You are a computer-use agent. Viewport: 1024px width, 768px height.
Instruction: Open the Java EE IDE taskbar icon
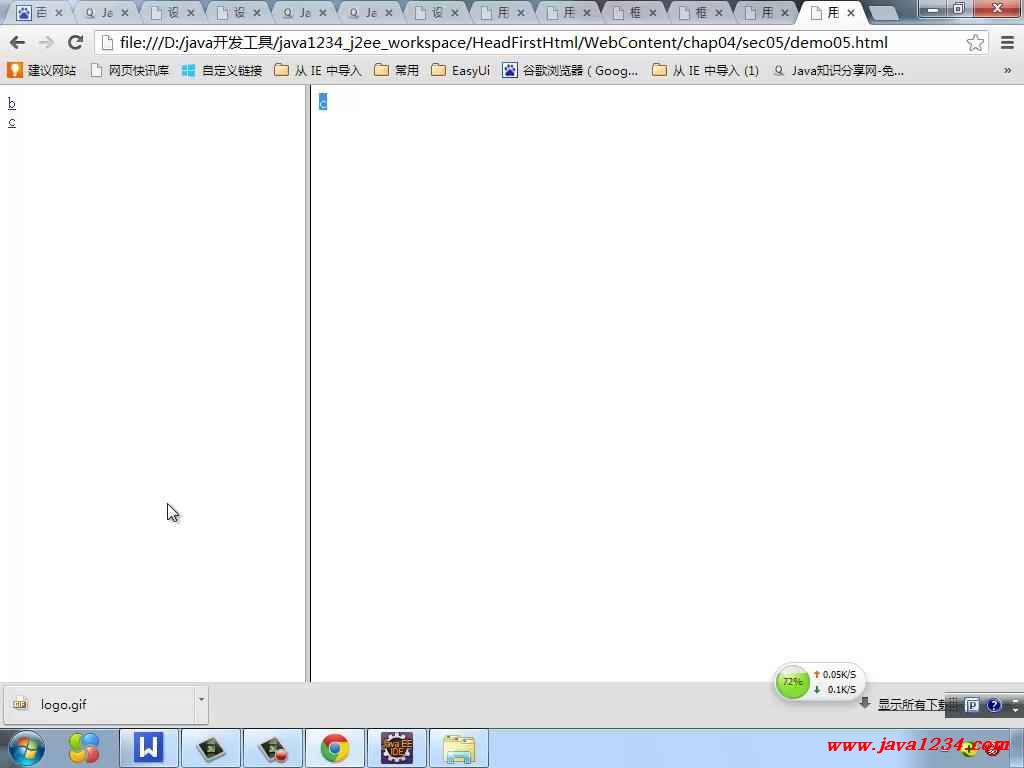(397, 748)
